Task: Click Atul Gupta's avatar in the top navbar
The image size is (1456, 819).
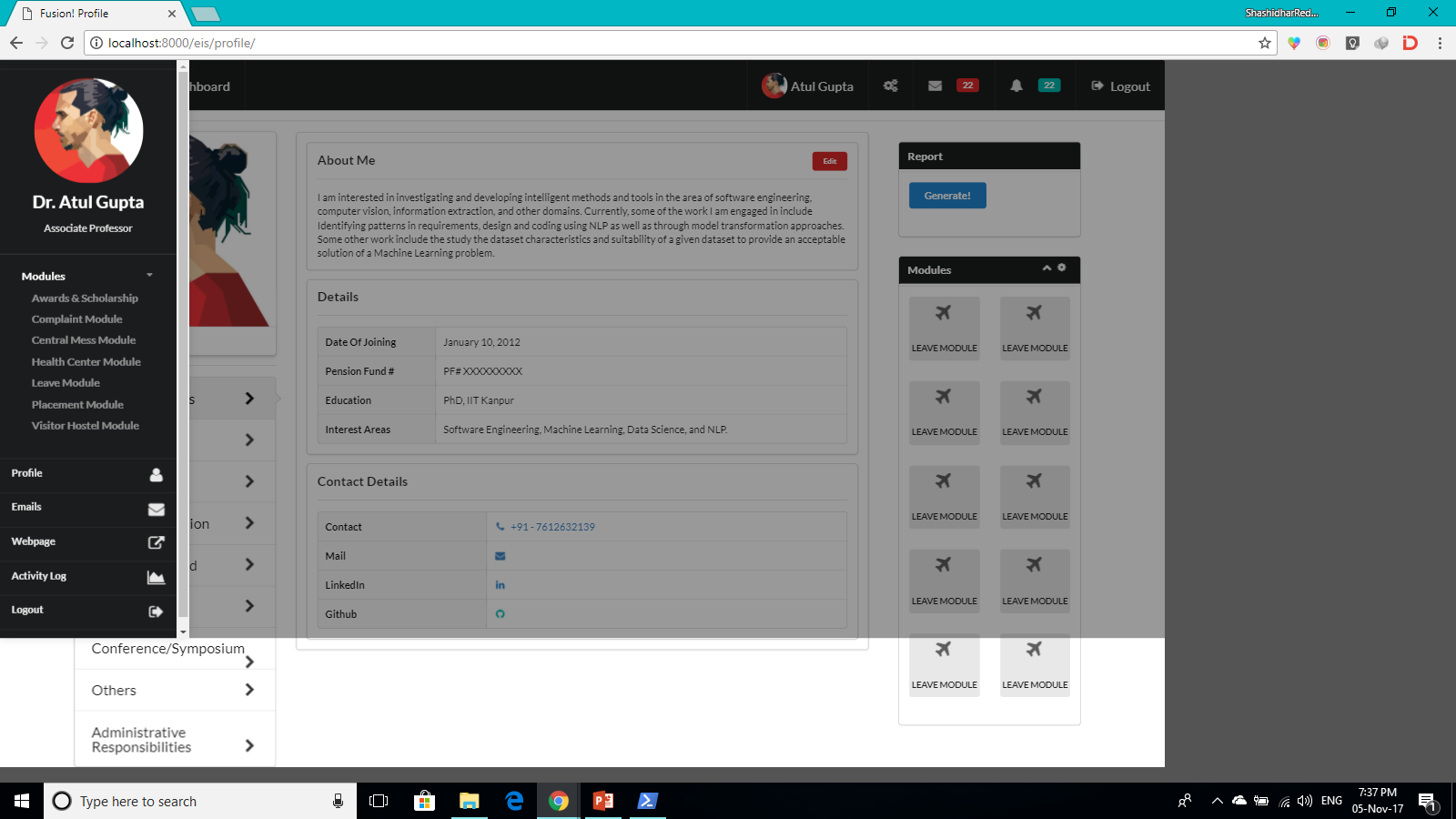Action: pos(774,86)
